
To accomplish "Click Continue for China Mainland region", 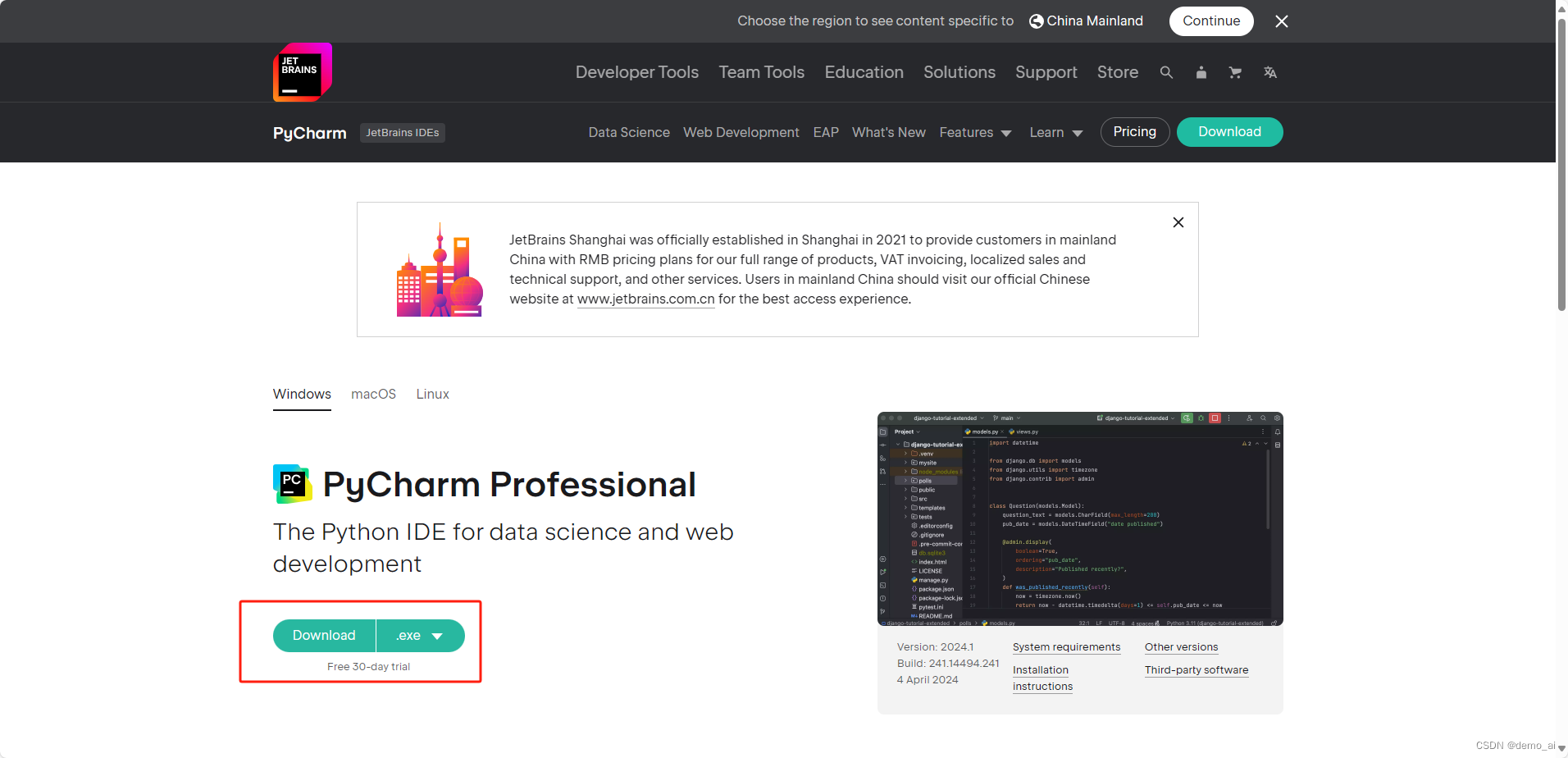I will pos(1211,21).
